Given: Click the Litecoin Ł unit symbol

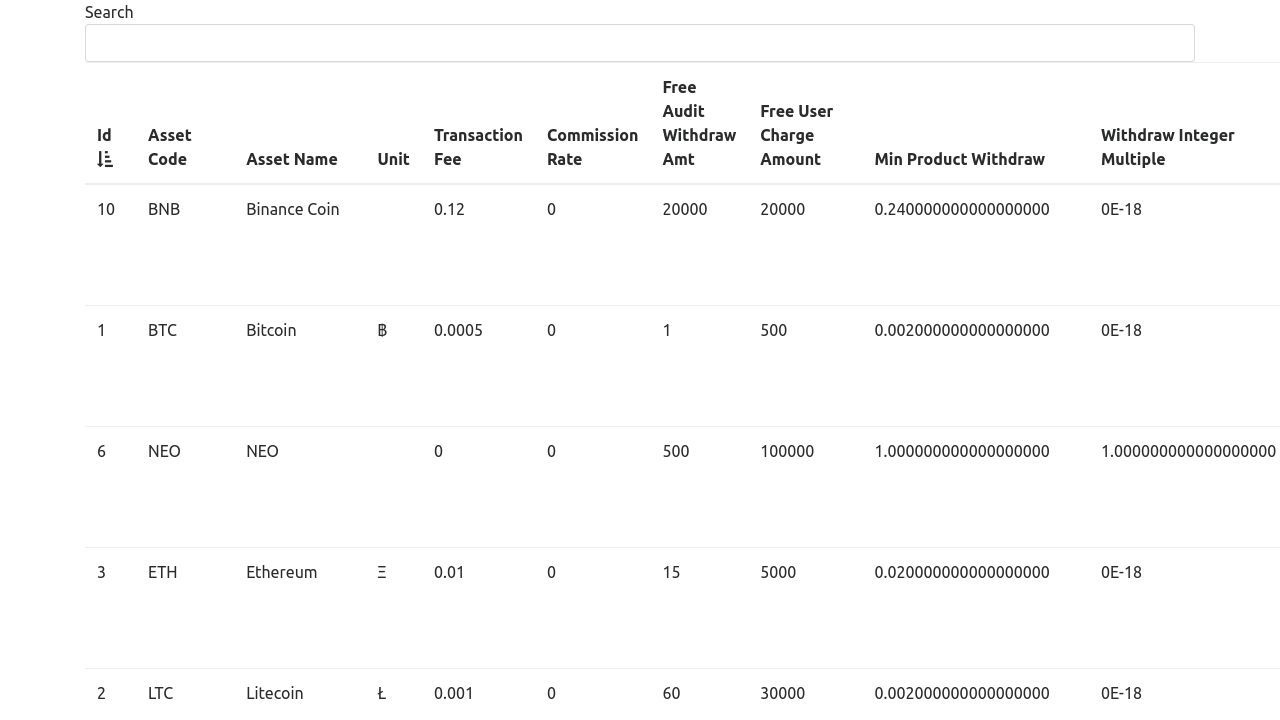Looking at the screenshot, I should [x=382, y=693].
